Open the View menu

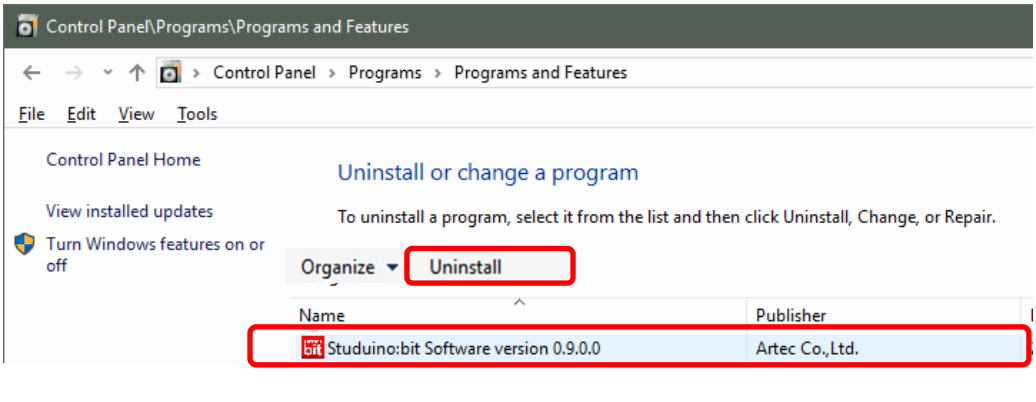pyautogui.click(x=136, y=114)
